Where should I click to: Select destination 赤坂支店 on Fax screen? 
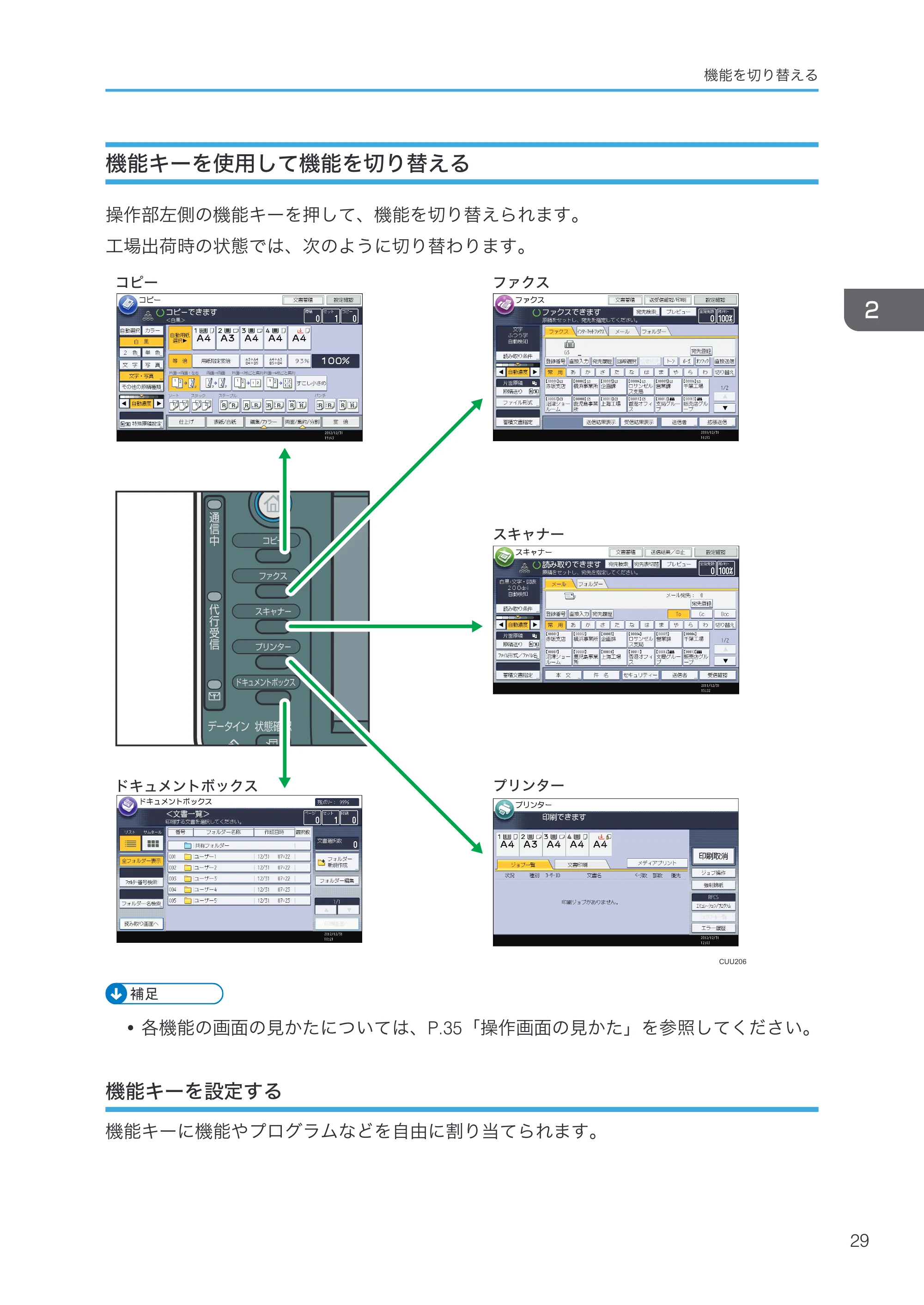pyautogui.click(x=557, y=387)
